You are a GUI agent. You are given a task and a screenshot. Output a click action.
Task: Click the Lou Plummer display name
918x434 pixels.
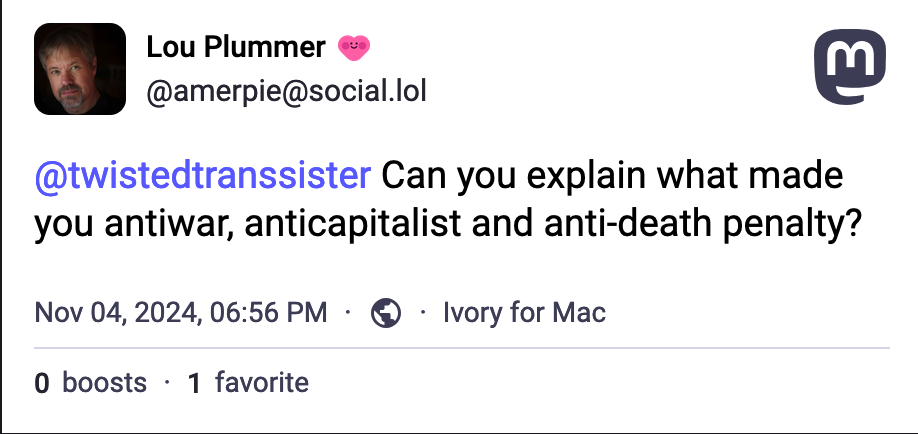[236, 46]
